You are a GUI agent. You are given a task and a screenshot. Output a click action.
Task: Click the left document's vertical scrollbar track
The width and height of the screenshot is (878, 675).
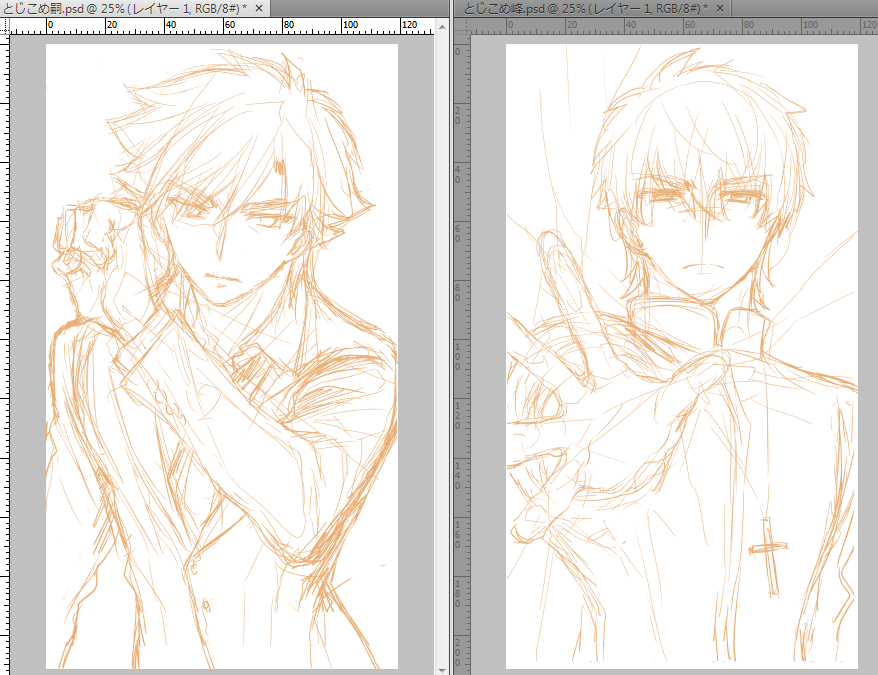pyautogui.click(x=441, y=350)
